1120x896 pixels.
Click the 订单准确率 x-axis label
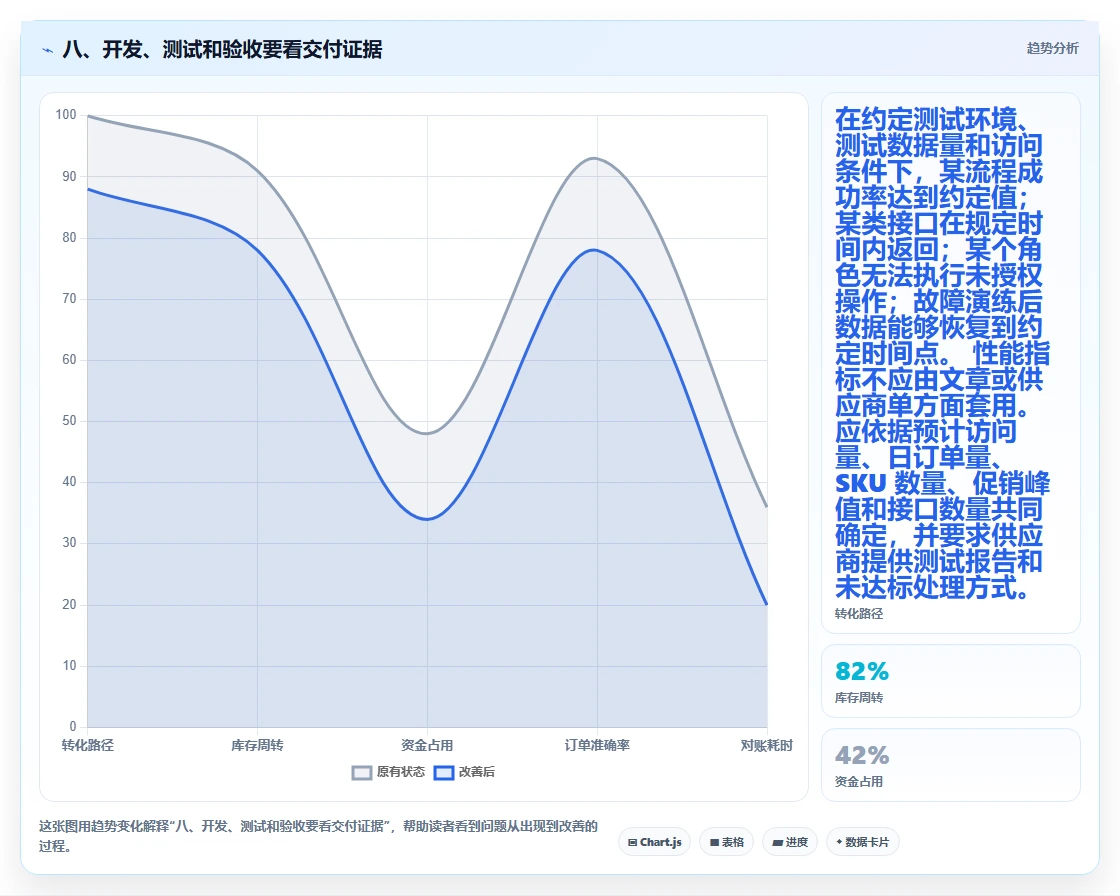point(597,745)
